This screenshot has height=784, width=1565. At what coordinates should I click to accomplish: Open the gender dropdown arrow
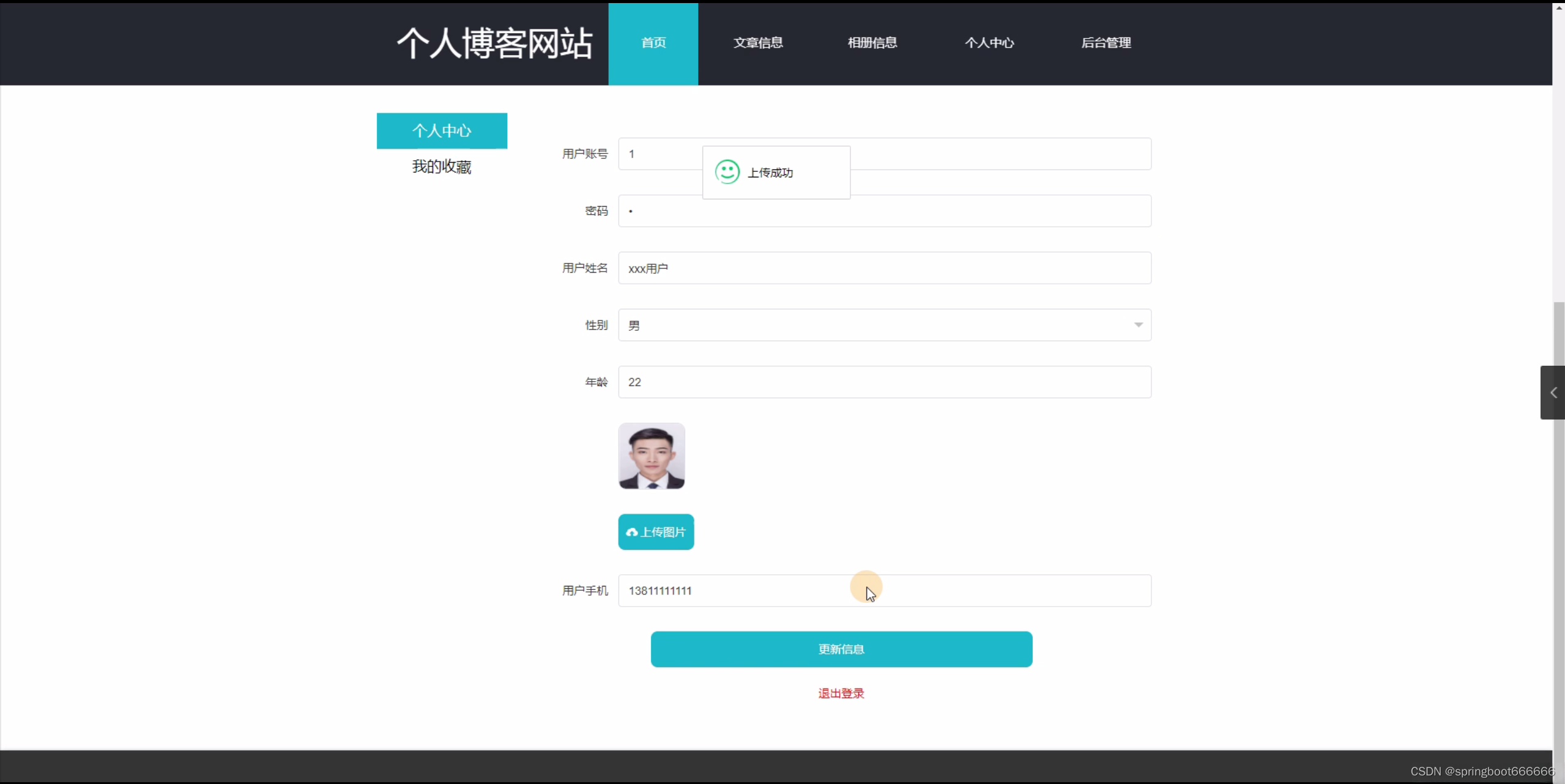point(1138,325)
